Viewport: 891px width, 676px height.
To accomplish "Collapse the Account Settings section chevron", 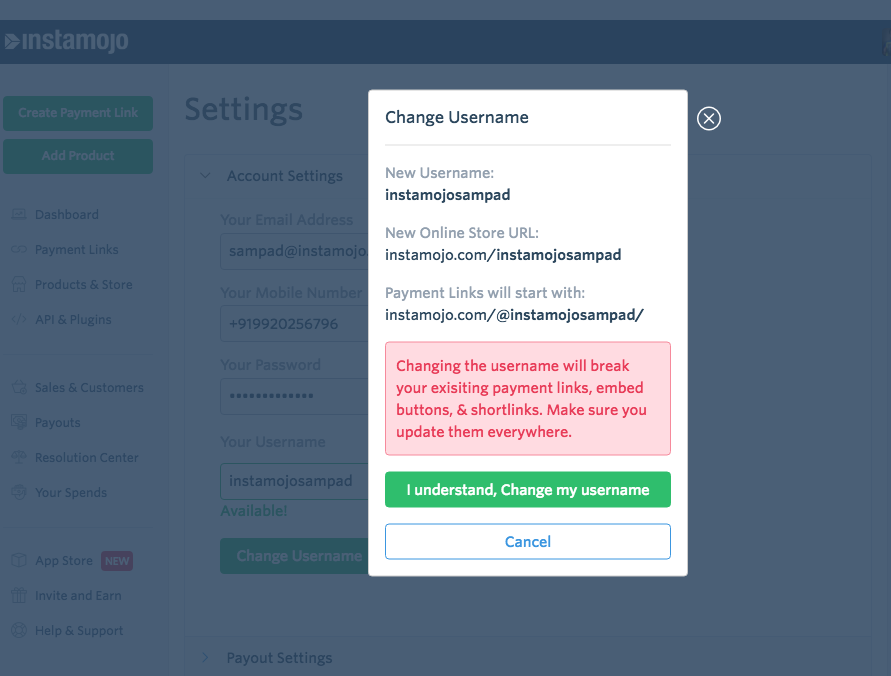I will (205, 176).
